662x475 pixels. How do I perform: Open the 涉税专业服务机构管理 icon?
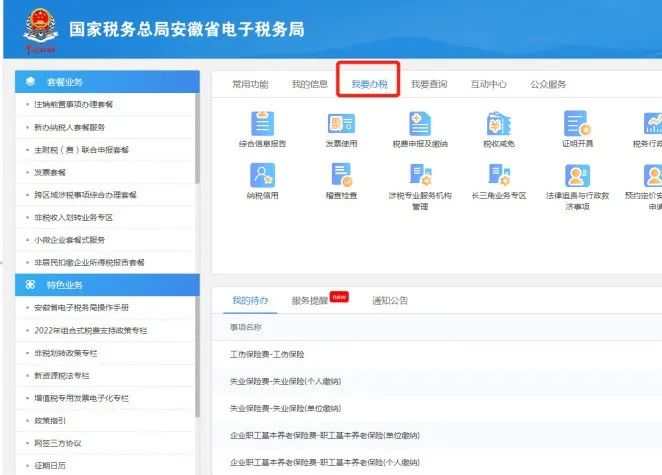[420, 175]
